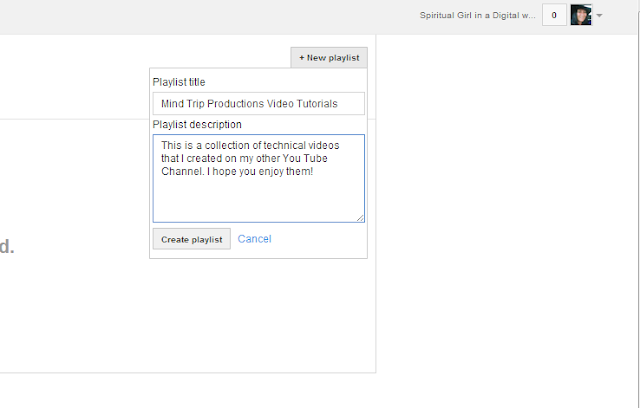Focus the Playlist title input field
Viewport: 640px width, 408px height.
point(259,104)
